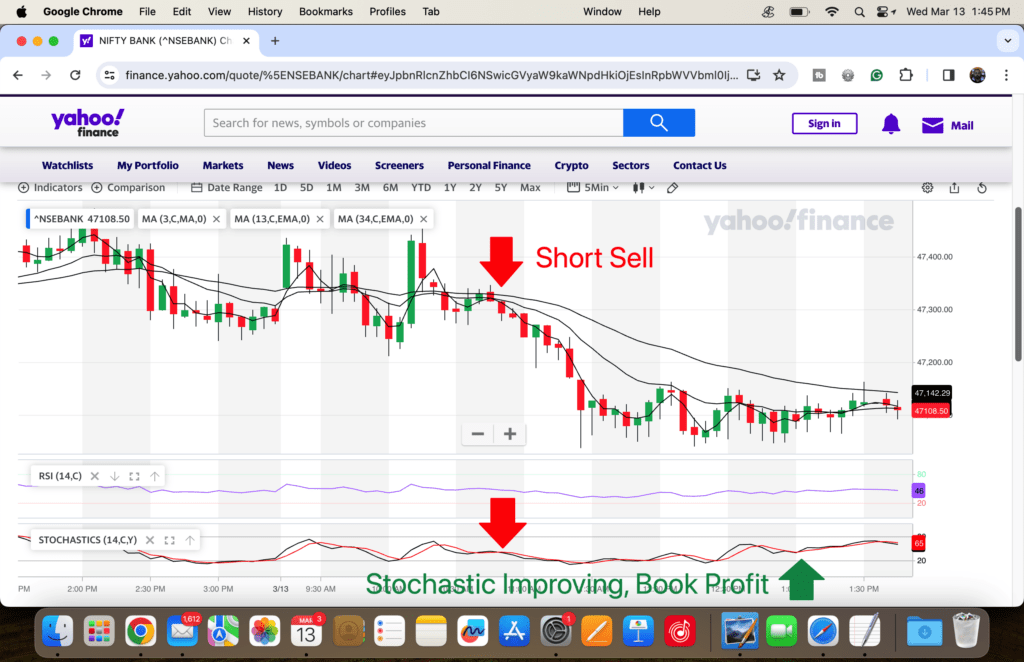Open the Screeners menu

[x=399, y=165]
